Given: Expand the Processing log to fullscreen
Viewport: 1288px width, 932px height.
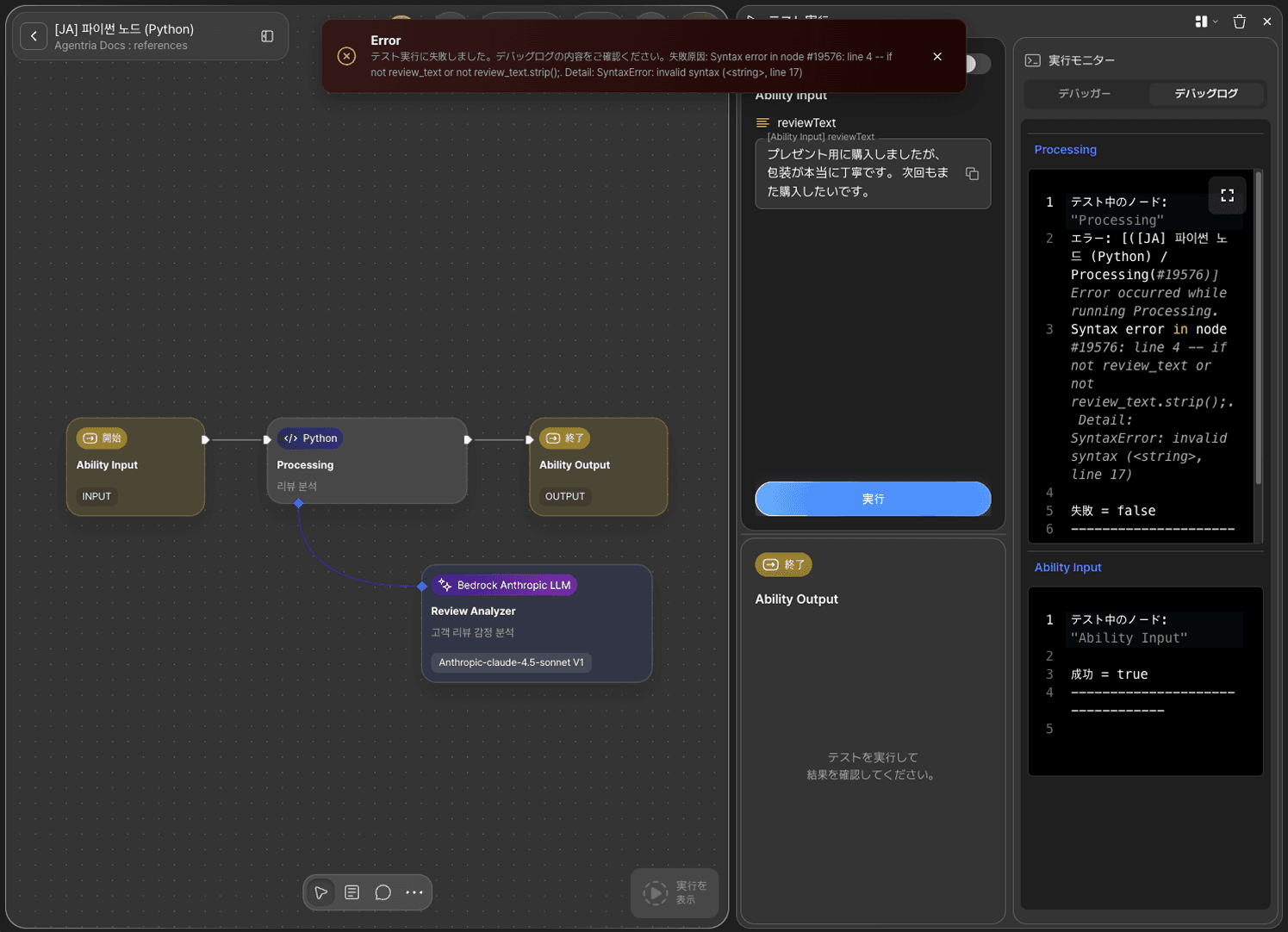Looking at the screenshot, I should pos(1227,196).
